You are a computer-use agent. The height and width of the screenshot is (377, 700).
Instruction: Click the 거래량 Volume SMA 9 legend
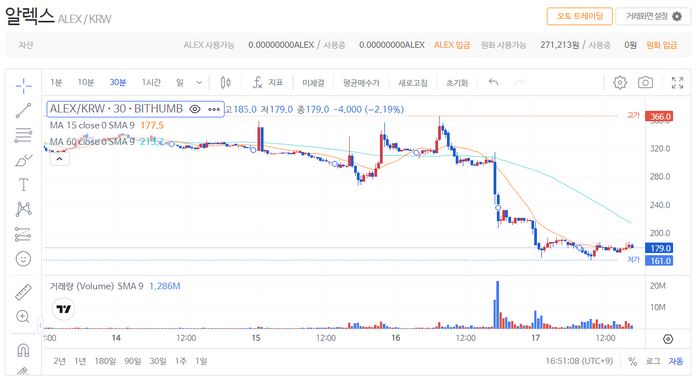pyautogui.click(x=115, y=286)
